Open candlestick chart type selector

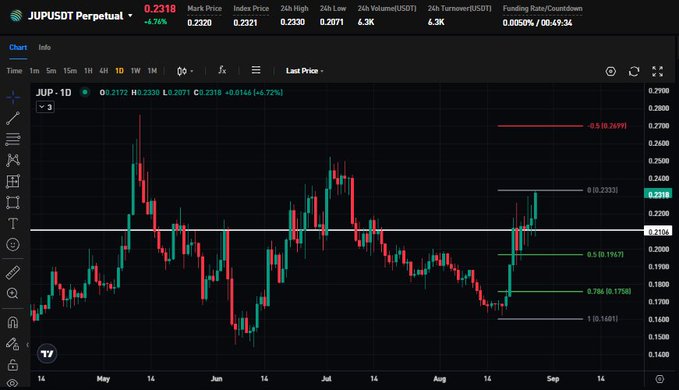pos(185,71)
